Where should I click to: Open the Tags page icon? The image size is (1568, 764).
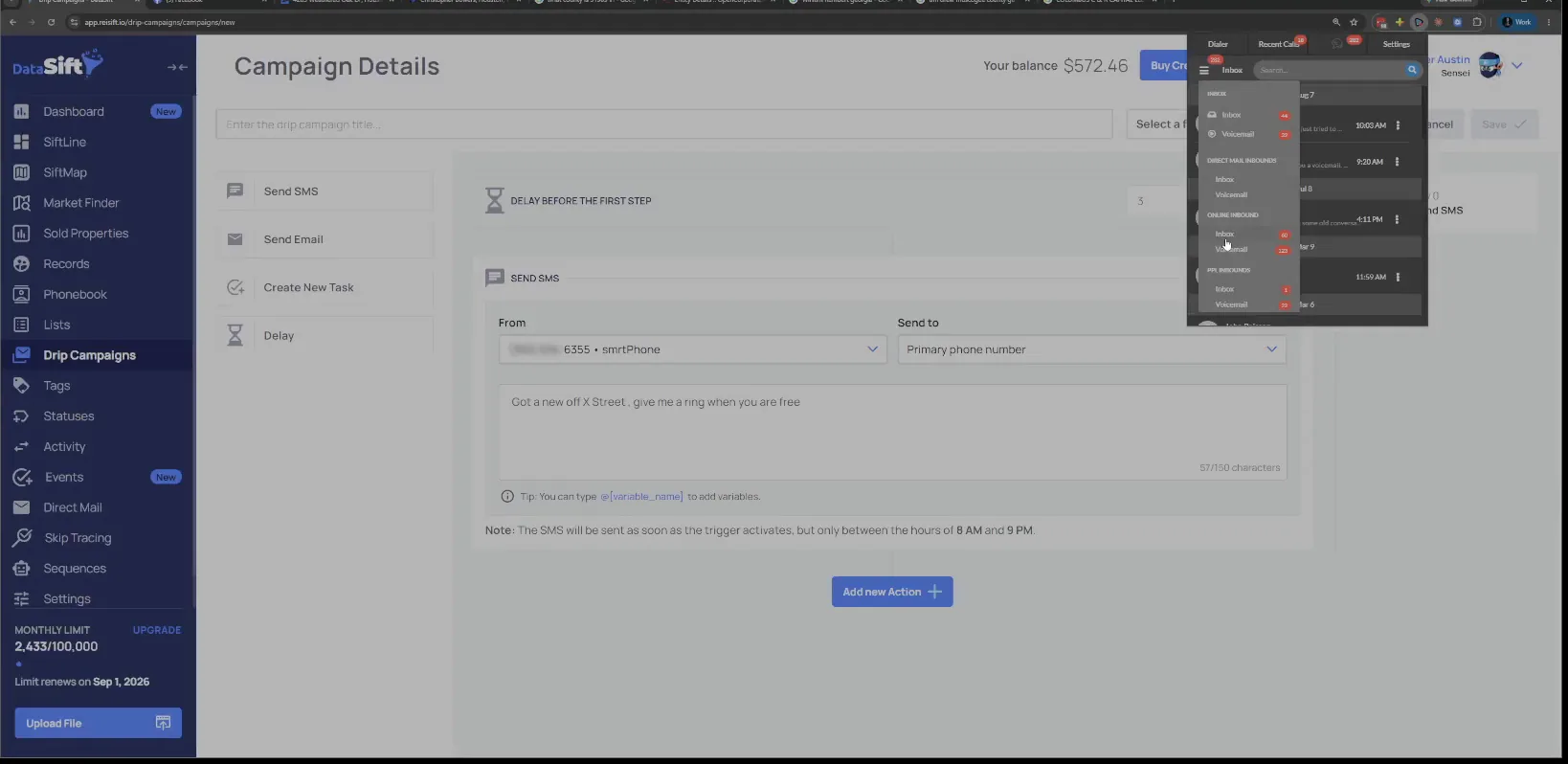point(21,386)
